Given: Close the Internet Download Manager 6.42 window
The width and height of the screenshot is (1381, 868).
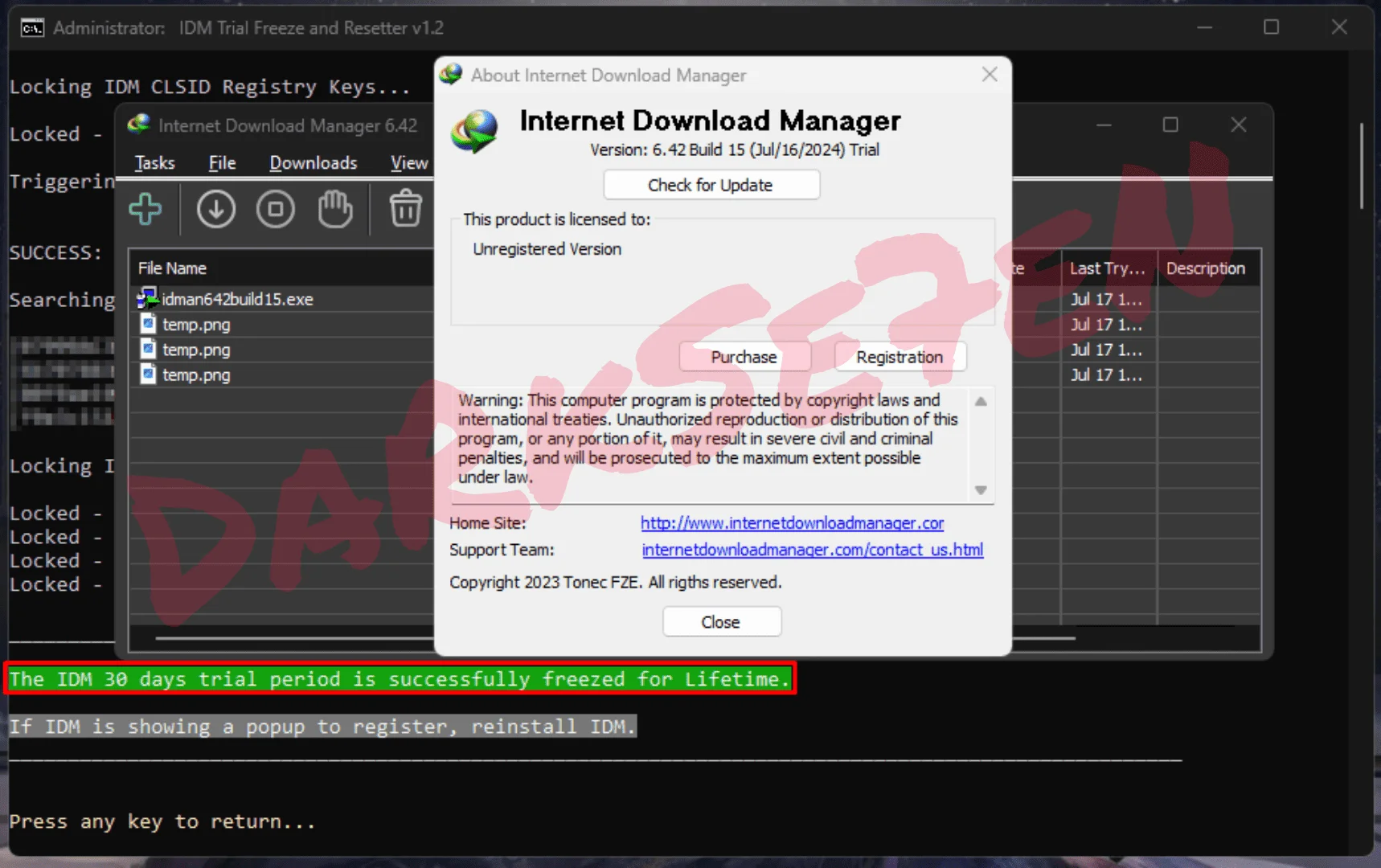Looking at the screenshot, I should coord(1239,125).
